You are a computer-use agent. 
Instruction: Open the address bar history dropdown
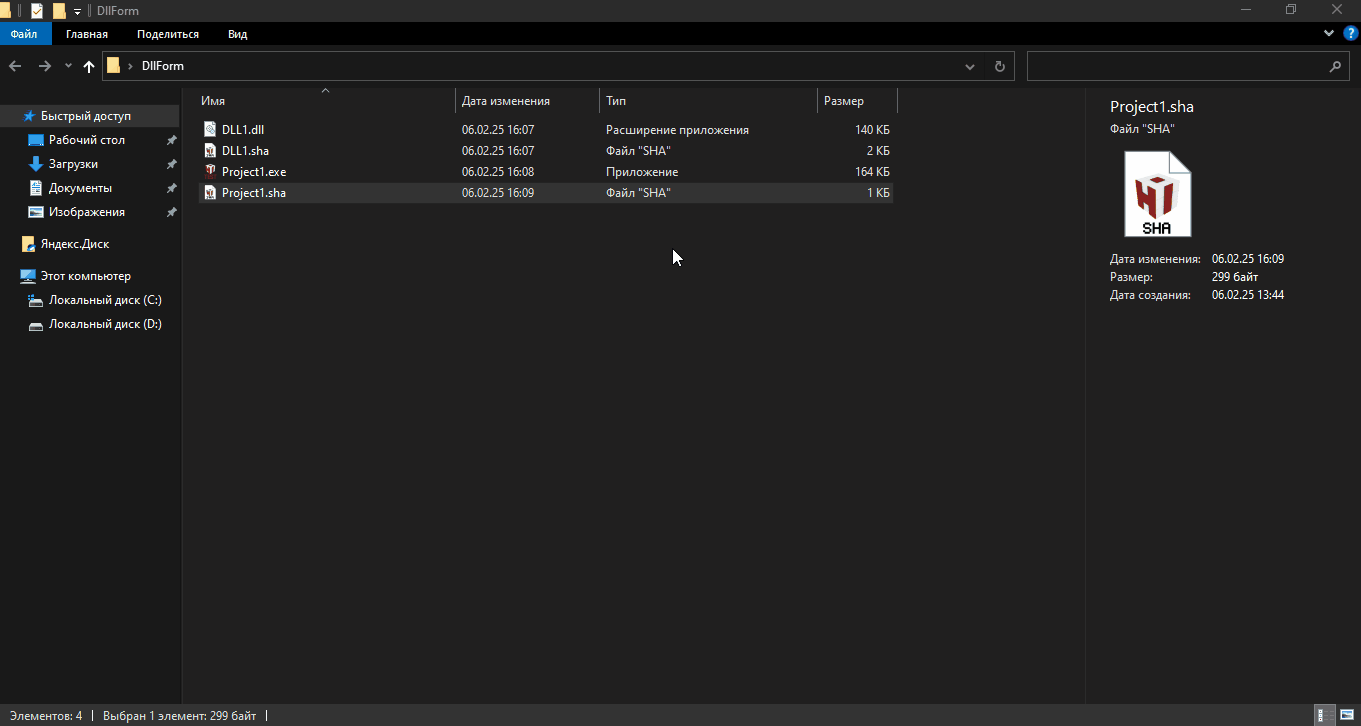tap(969, 66)
